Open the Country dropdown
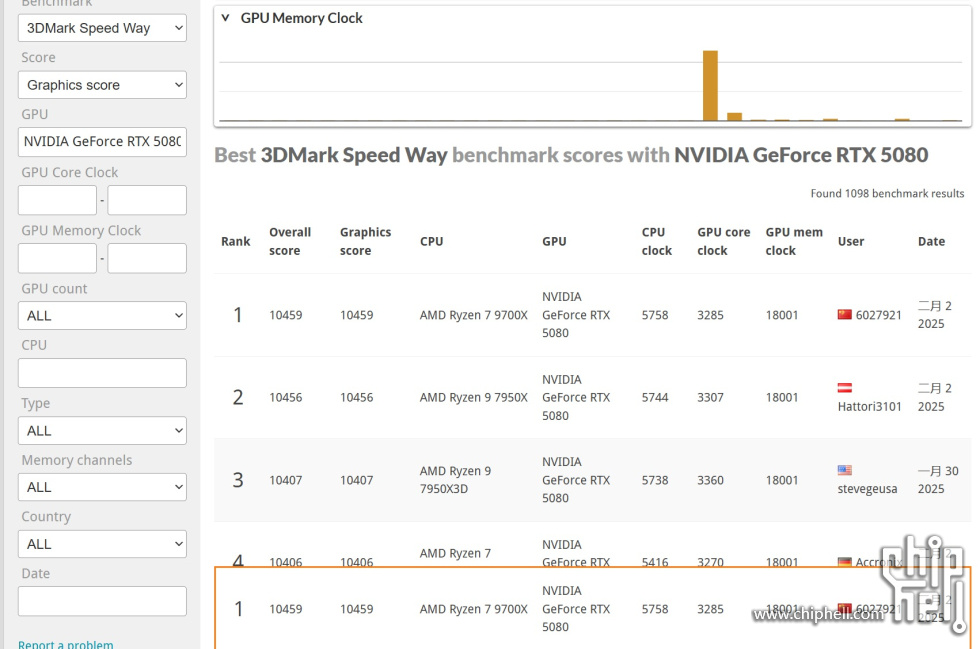This screenshot has height=649, width=980. point(102,544)
